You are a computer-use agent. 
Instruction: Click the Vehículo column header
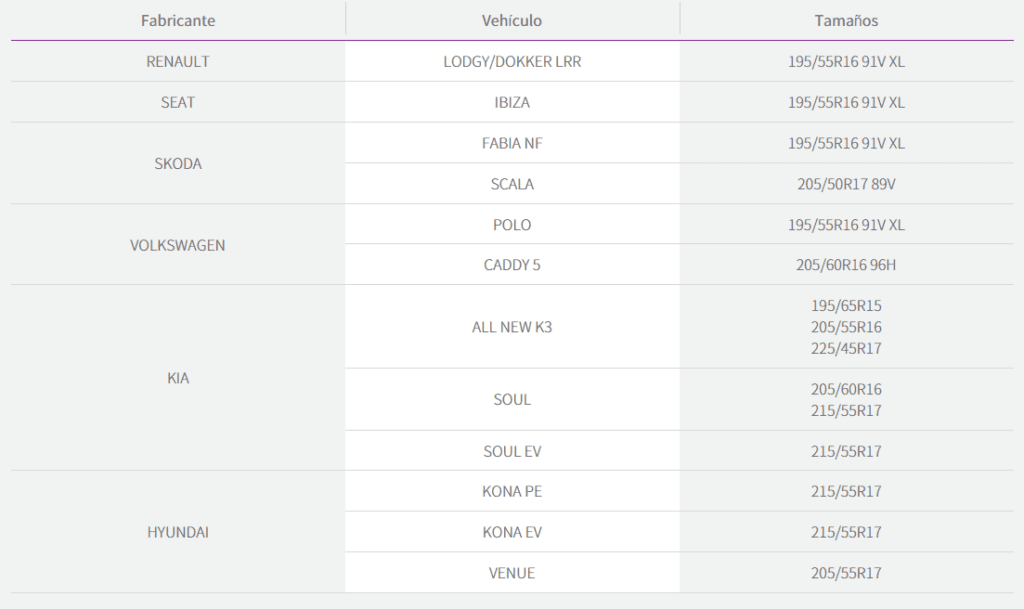pos(512,20)
